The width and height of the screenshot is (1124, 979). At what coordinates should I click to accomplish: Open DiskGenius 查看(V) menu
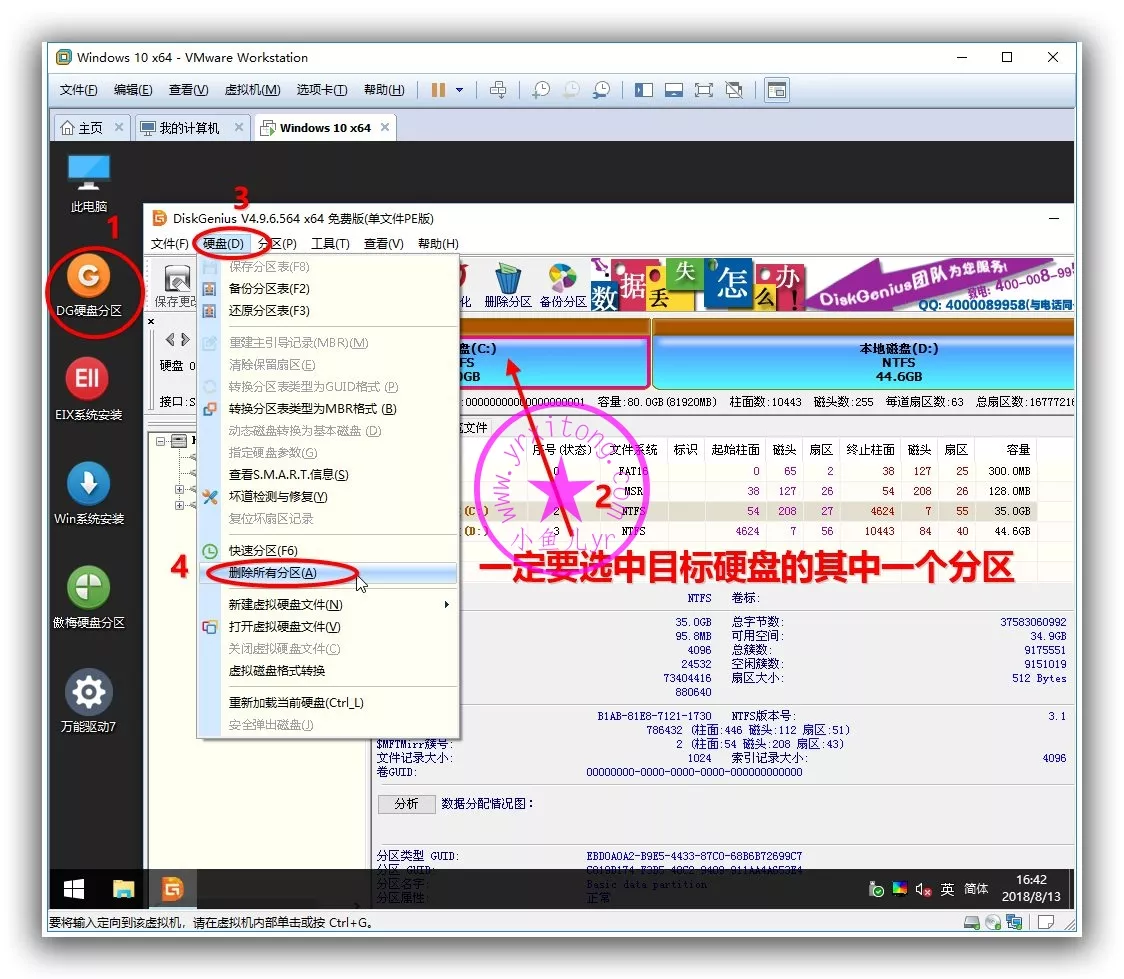coord(384,244)
